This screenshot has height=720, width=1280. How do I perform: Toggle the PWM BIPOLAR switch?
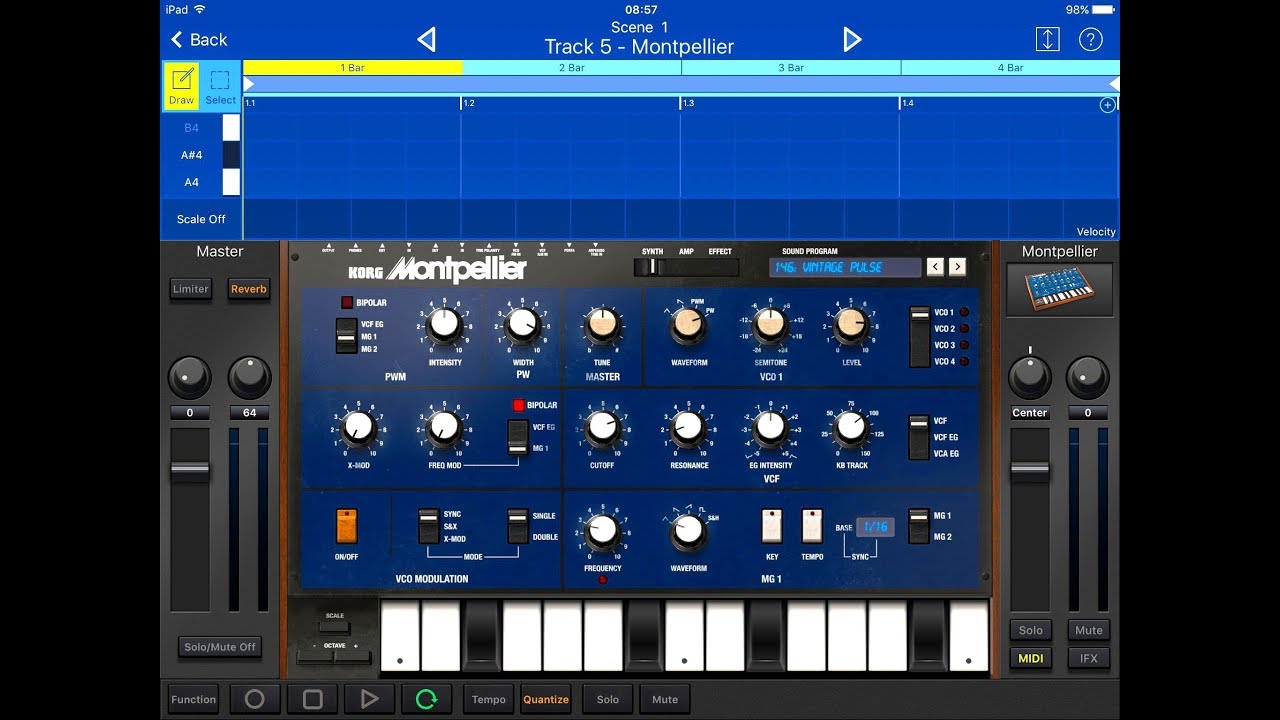[x=347, y=302]
